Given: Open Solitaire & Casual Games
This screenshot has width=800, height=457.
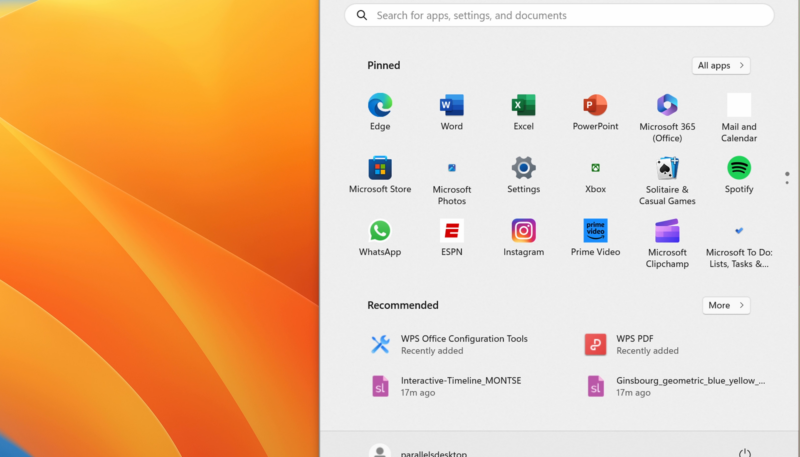Looking at the screenshot, I should point(667,168).
